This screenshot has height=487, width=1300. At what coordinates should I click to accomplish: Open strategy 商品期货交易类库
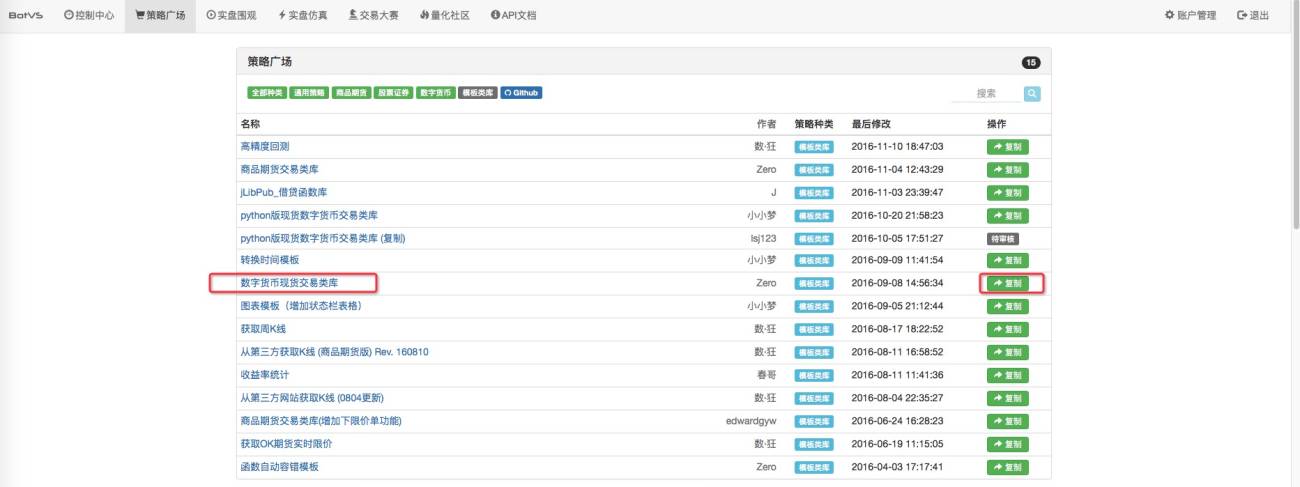tap(278, 169)
